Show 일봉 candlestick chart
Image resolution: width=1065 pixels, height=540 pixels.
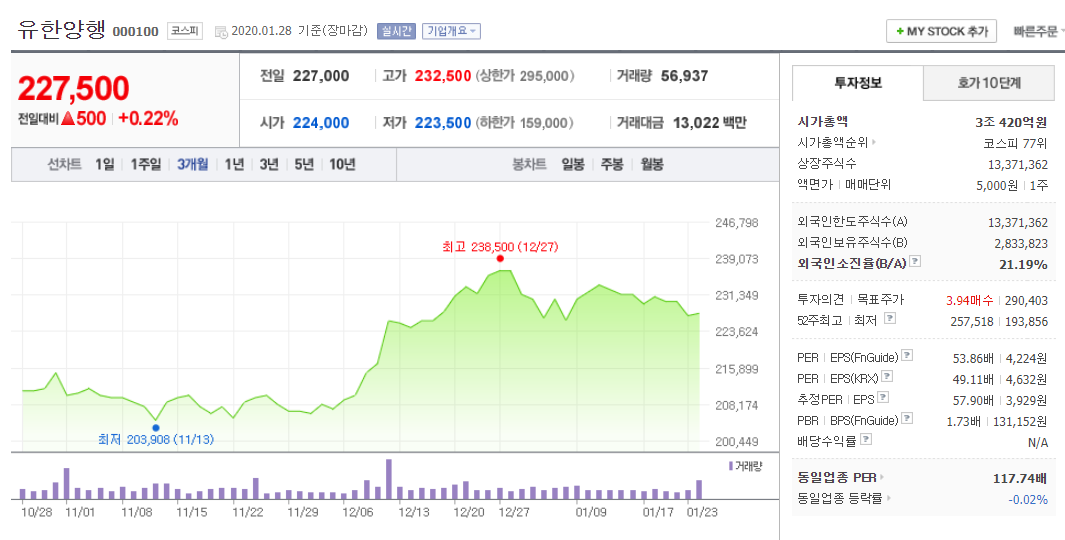[x=573, y=164]
